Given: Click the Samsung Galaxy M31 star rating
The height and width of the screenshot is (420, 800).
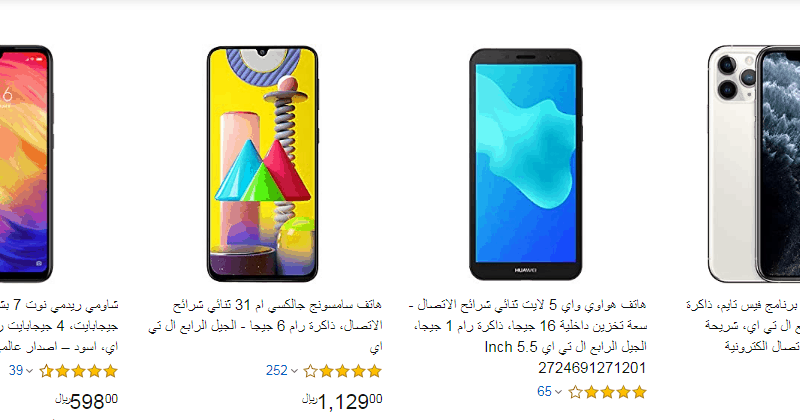Looking at the screenshot, I should tap(342, 371).
